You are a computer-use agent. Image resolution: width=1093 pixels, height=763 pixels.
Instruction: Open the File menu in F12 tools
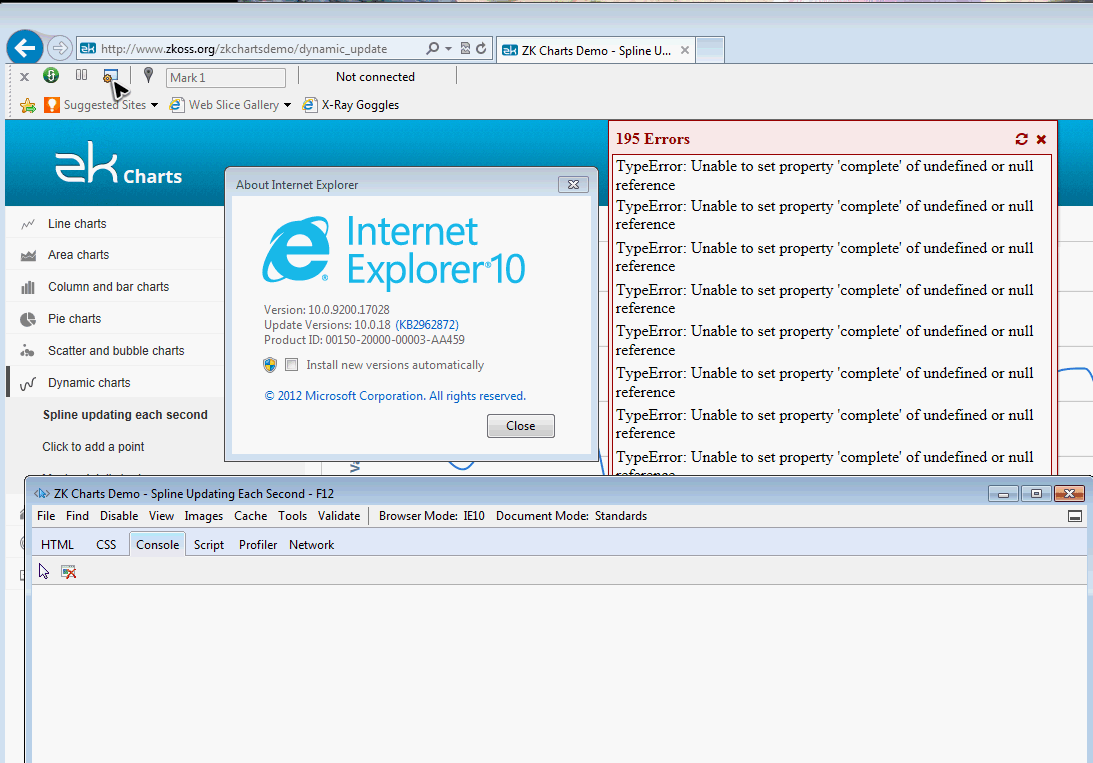pos(46,516)
